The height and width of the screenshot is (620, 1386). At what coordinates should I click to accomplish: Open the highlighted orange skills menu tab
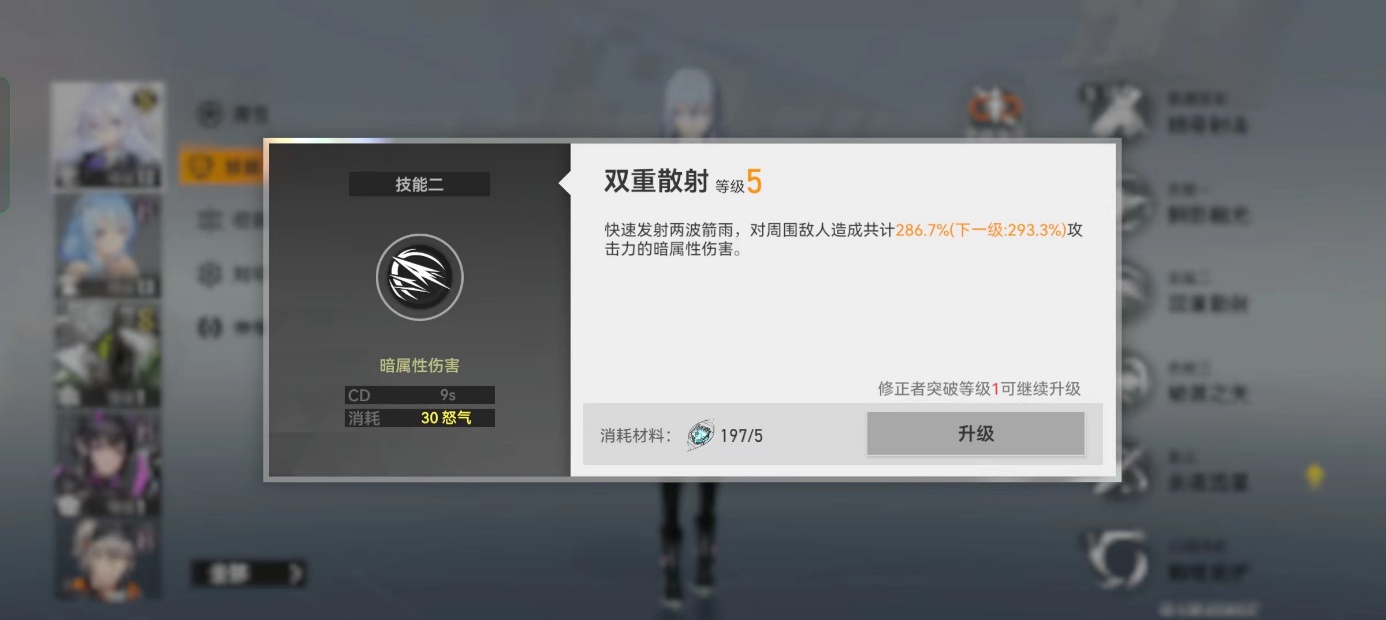point(222,166)
